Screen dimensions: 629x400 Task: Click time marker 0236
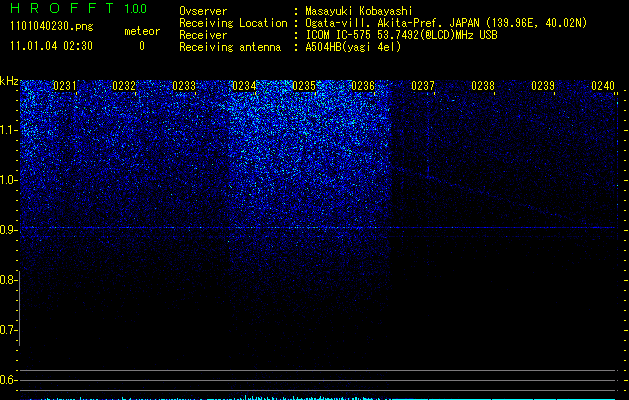pyautogui.click(x=363, y=86)
